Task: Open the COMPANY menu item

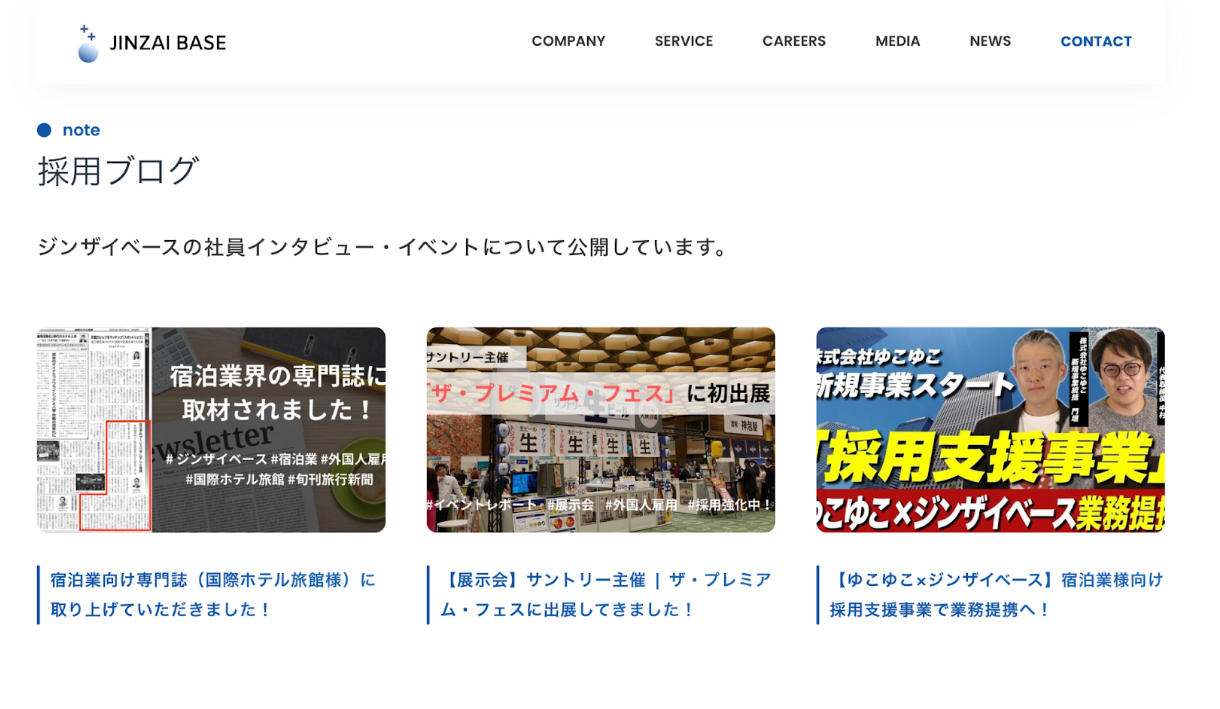Action: (x=568, y=41)
